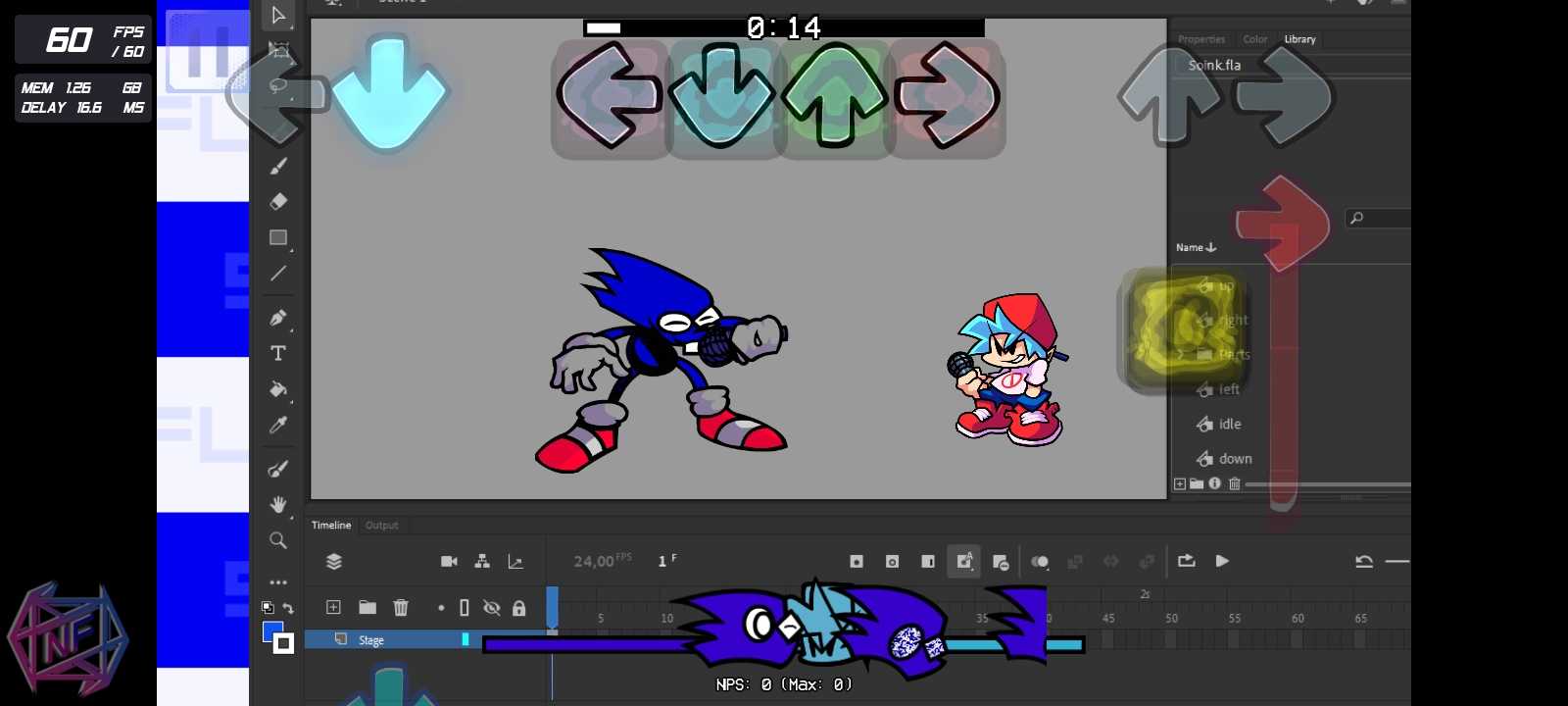Toggle outline display for all layers
The width and height of the screenshot is (1568, 706).
[465, 608]
